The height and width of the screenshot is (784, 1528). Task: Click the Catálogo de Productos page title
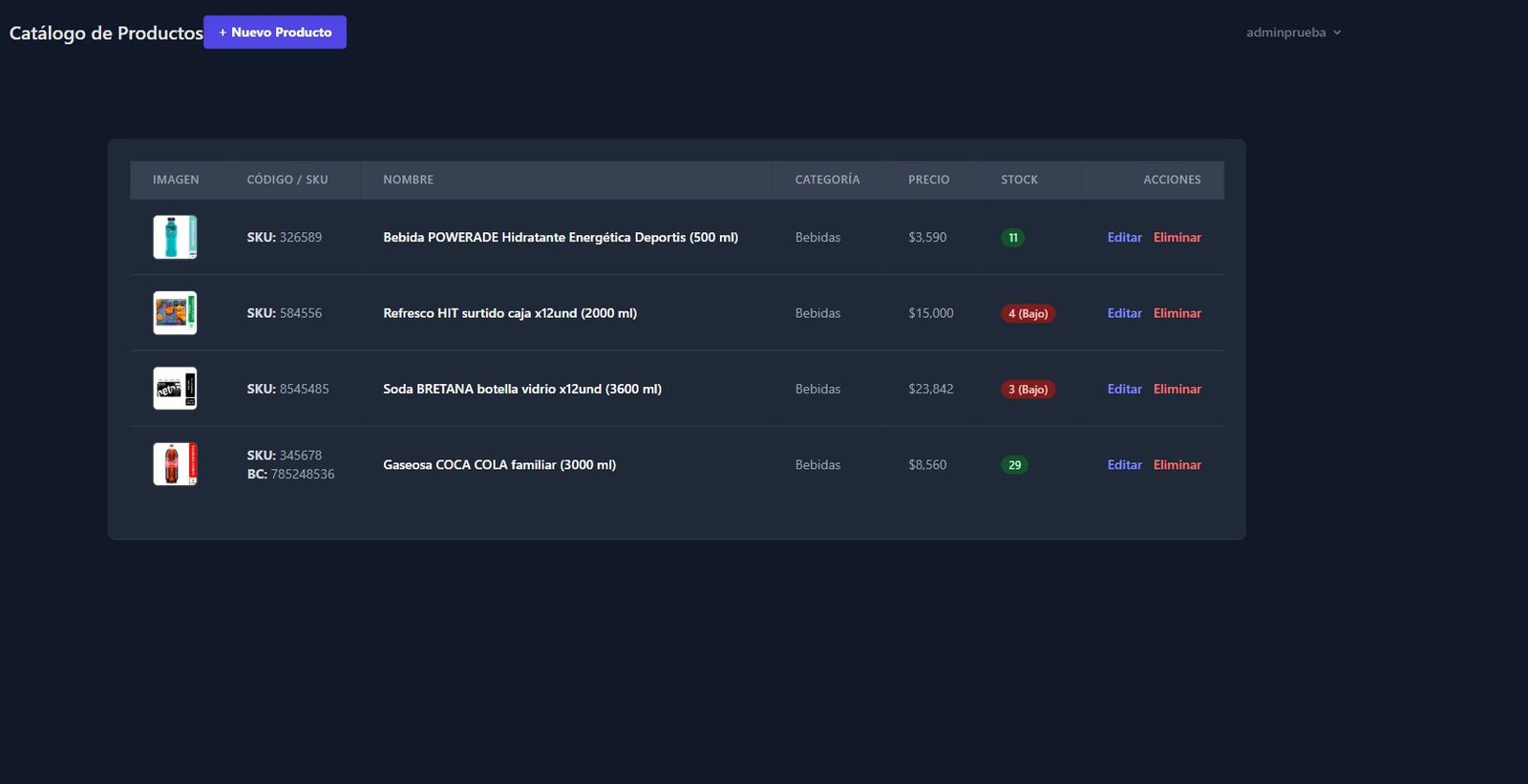point(106,32)
